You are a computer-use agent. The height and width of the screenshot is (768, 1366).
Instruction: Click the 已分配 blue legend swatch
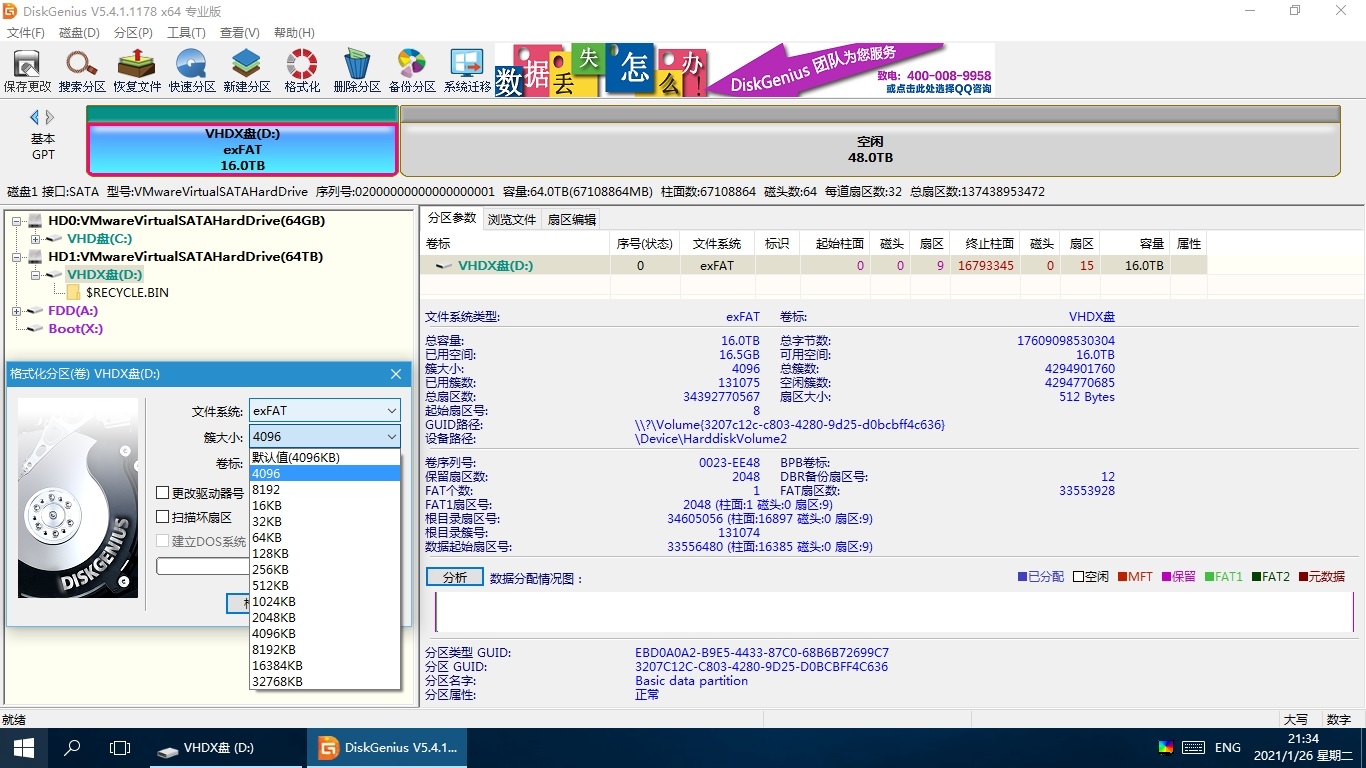pyautogui.click(x=1023, y=577)
